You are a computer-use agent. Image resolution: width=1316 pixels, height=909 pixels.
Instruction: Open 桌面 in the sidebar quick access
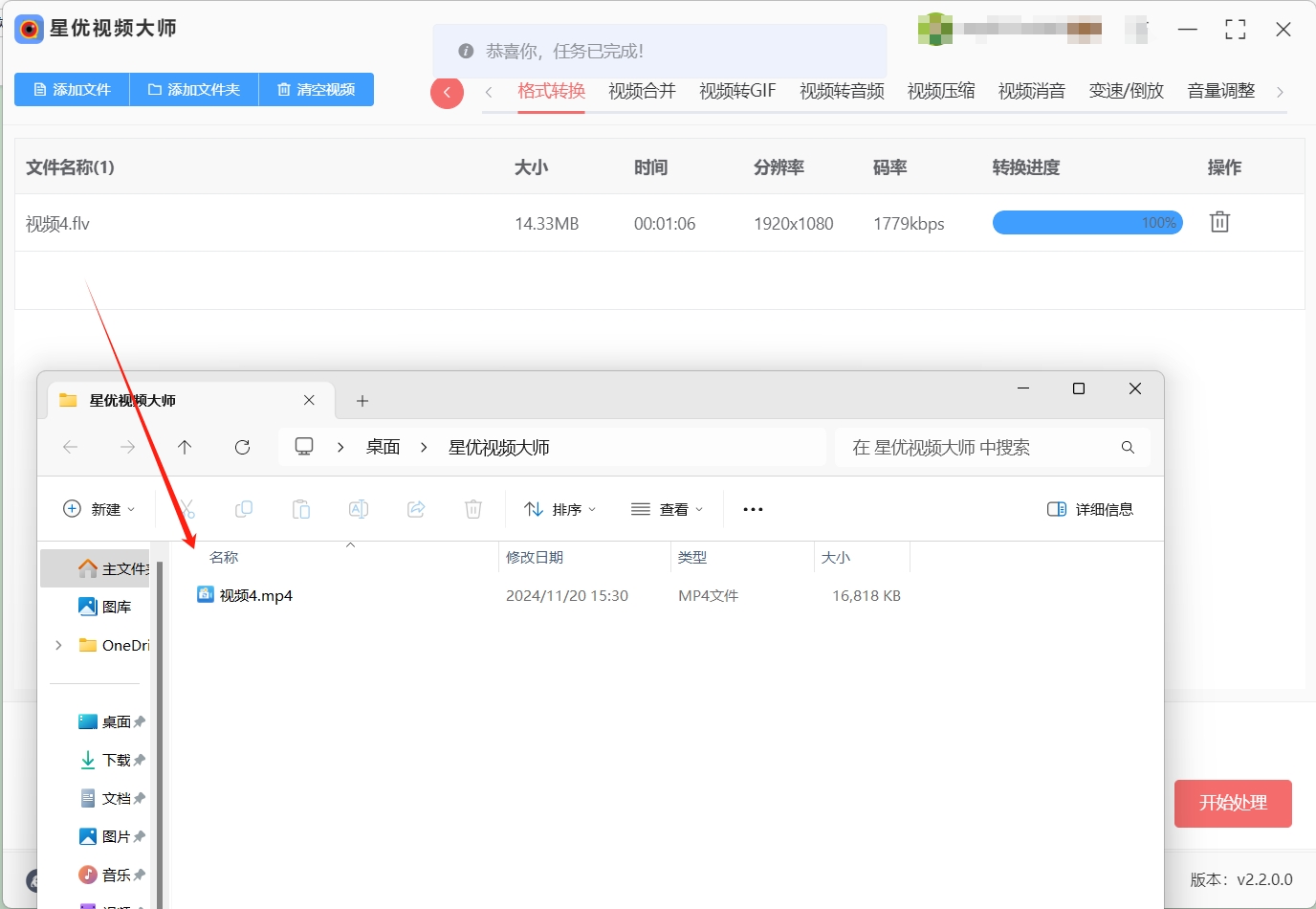[110, 721]
